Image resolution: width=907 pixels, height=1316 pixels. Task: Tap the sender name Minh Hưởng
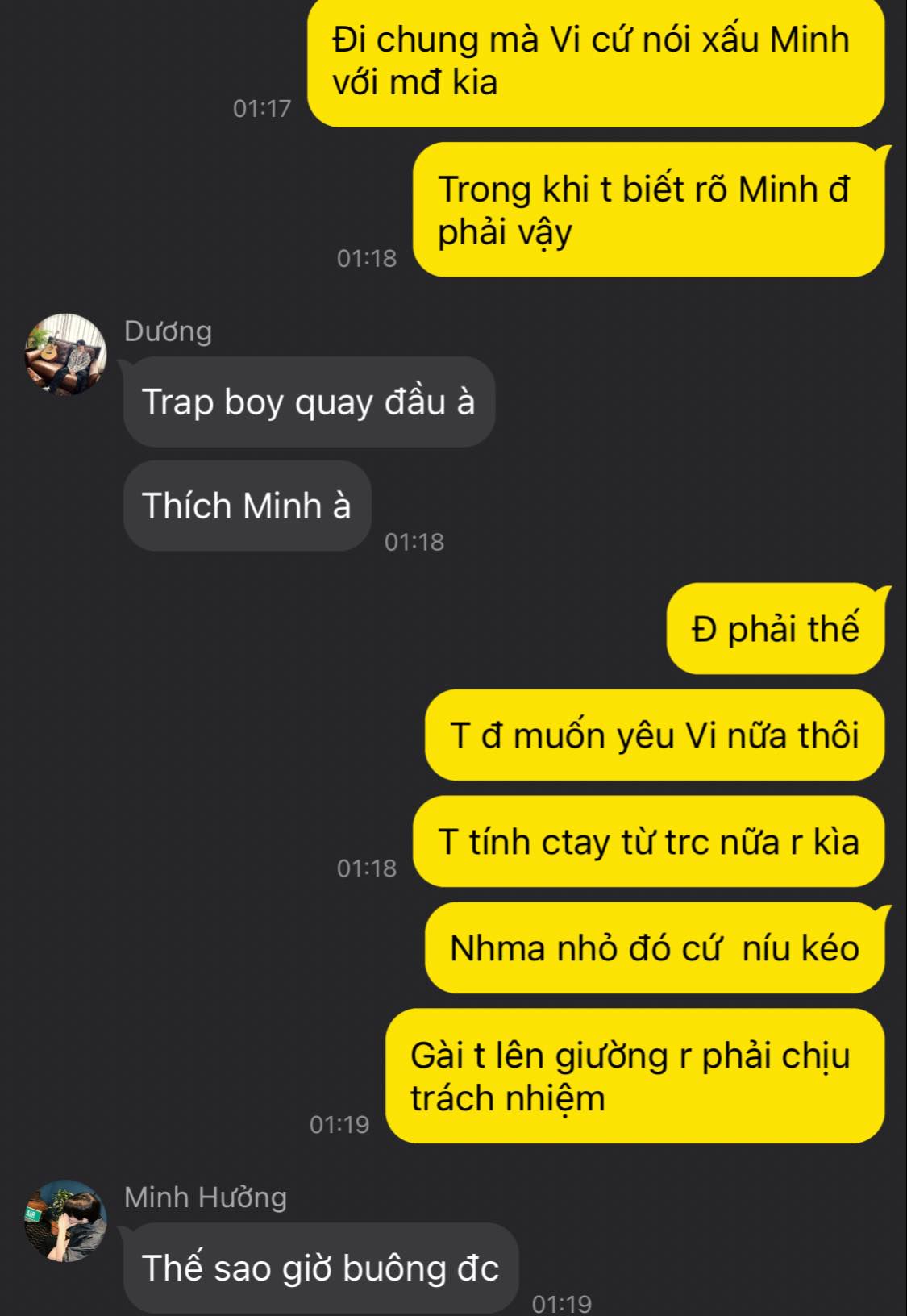coord(206,1197)
